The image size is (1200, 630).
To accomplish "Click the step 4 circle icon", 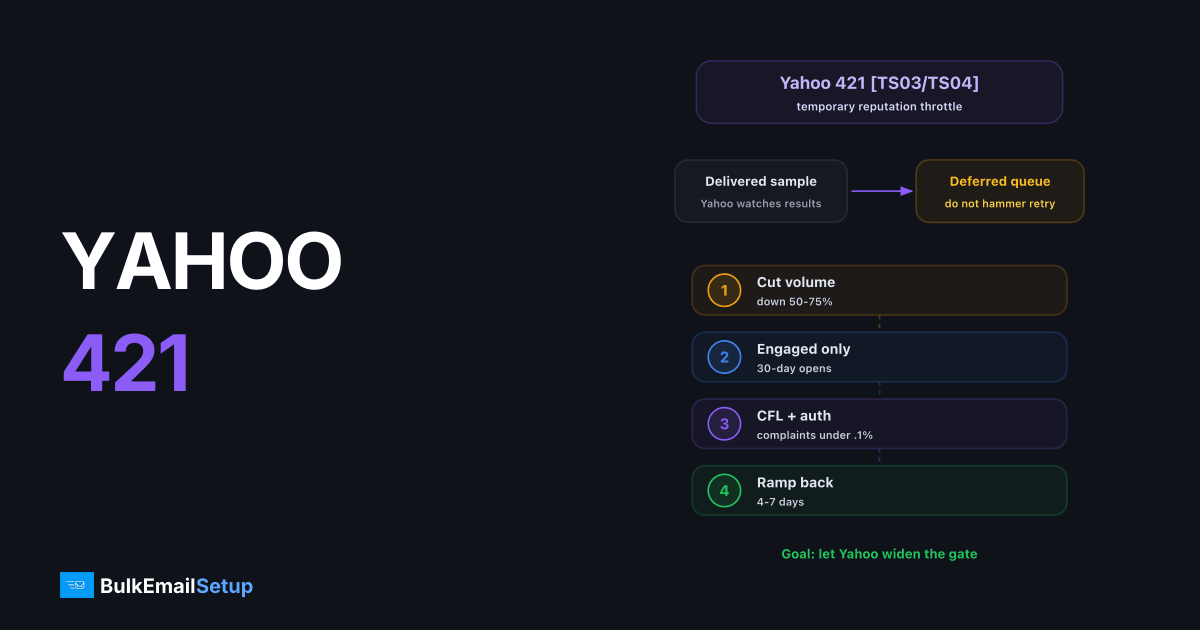I will pos(724,491).
